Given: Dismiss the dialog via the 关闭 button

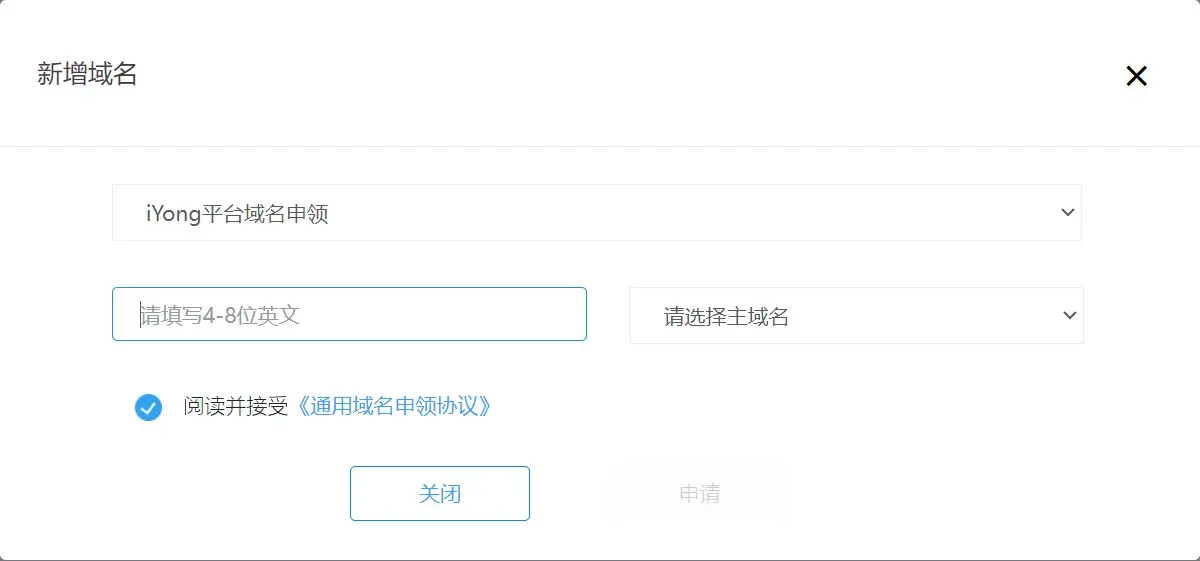Looking at the screenshot, I should 439,494.
